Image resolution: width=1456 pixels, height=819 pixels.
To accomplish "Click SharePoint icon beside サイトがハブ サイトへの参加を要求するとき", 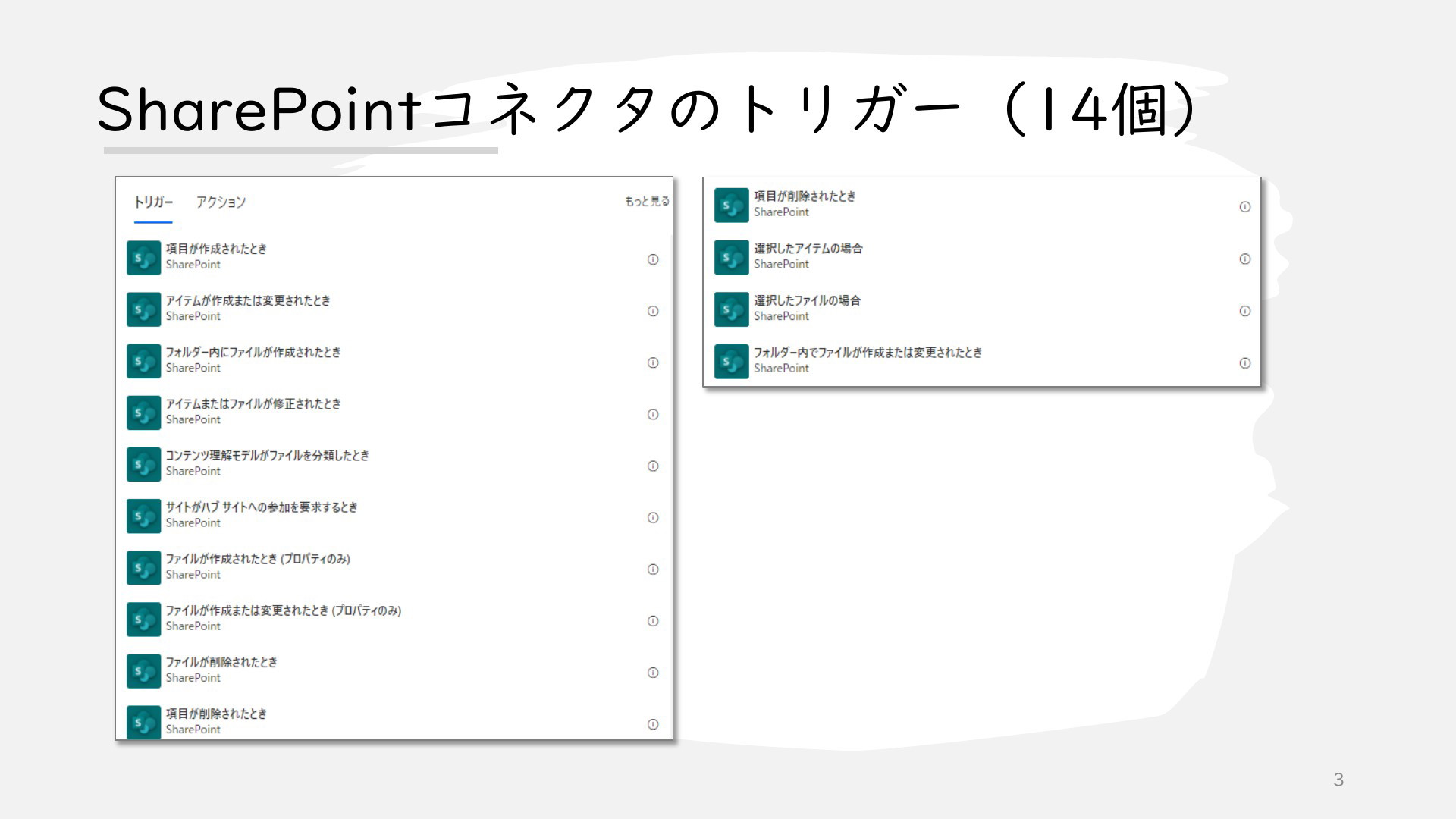I will 143,516.
